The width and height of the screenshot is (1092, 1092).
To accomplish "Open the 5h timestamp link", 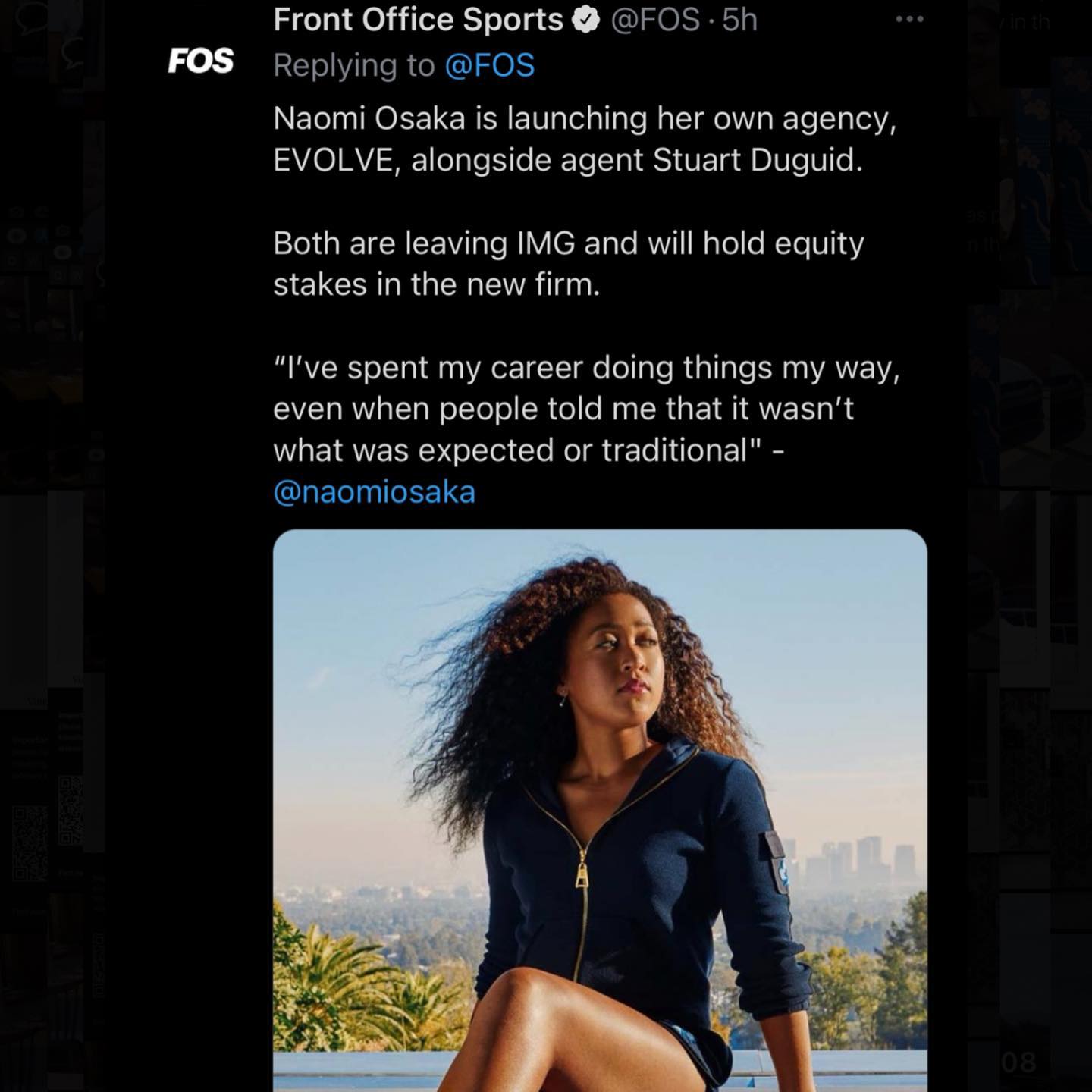I will click(x=739, y=20).
